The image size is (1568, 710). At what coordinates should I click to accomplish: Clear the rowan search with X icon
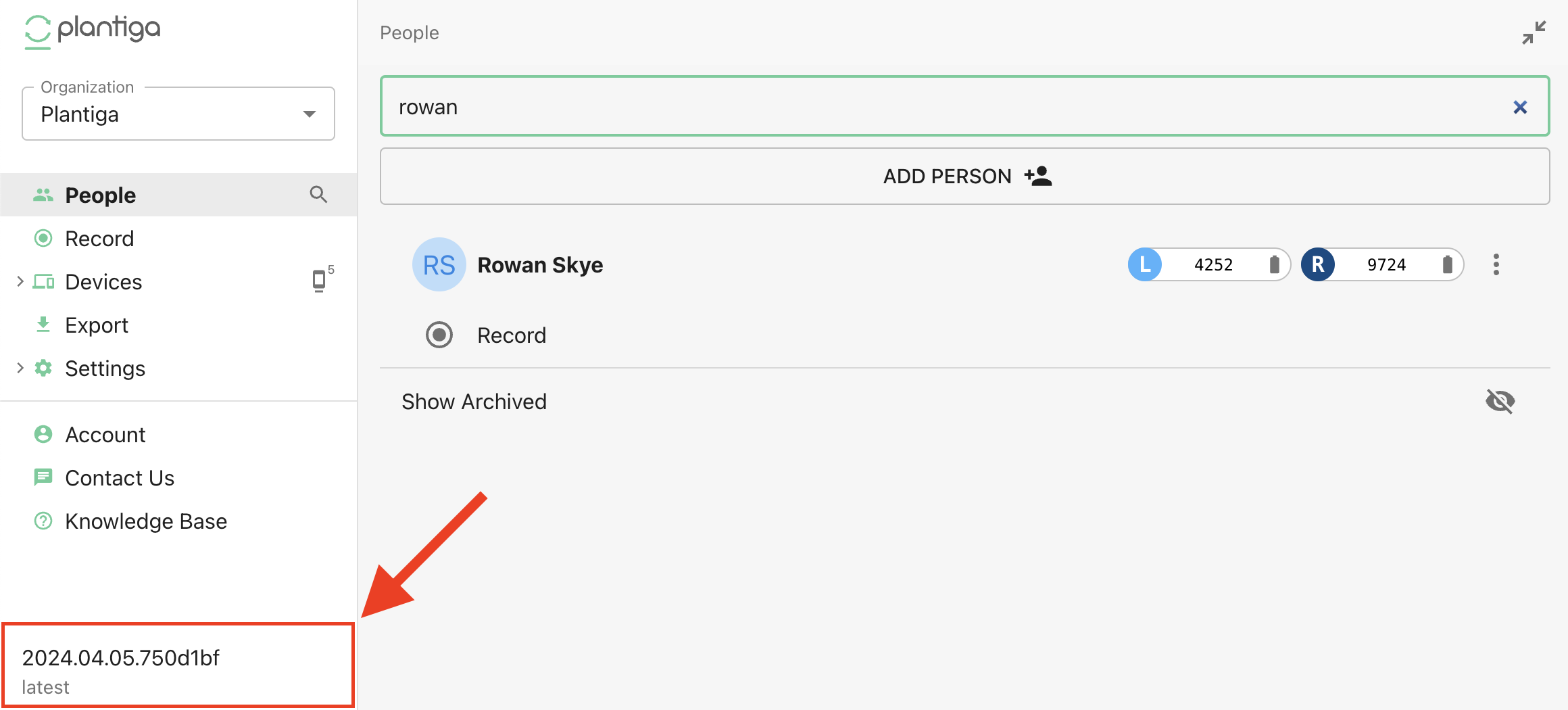1520,107
